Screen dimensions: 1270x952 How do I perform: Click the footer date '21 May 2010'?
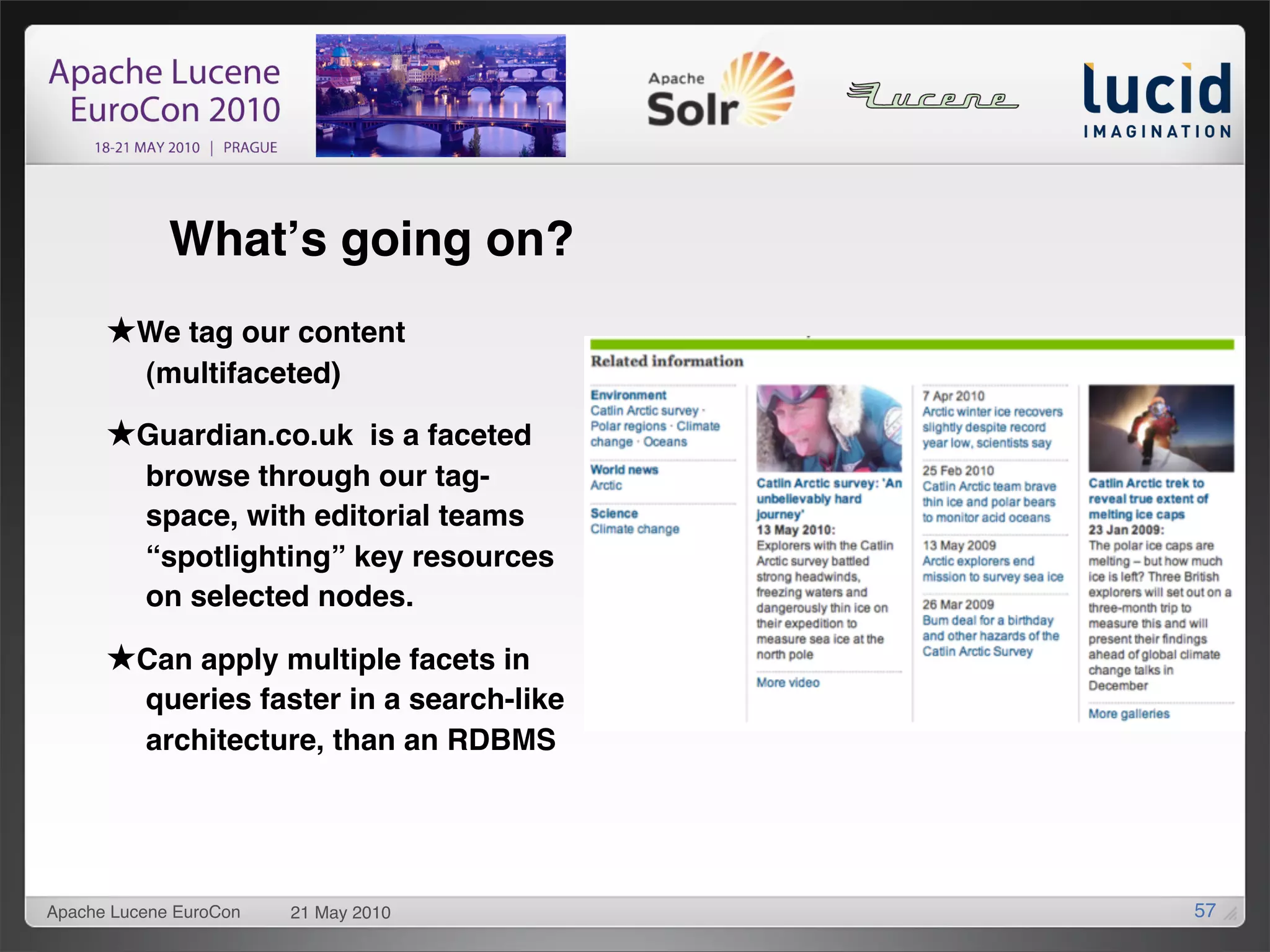pos(340,912)
